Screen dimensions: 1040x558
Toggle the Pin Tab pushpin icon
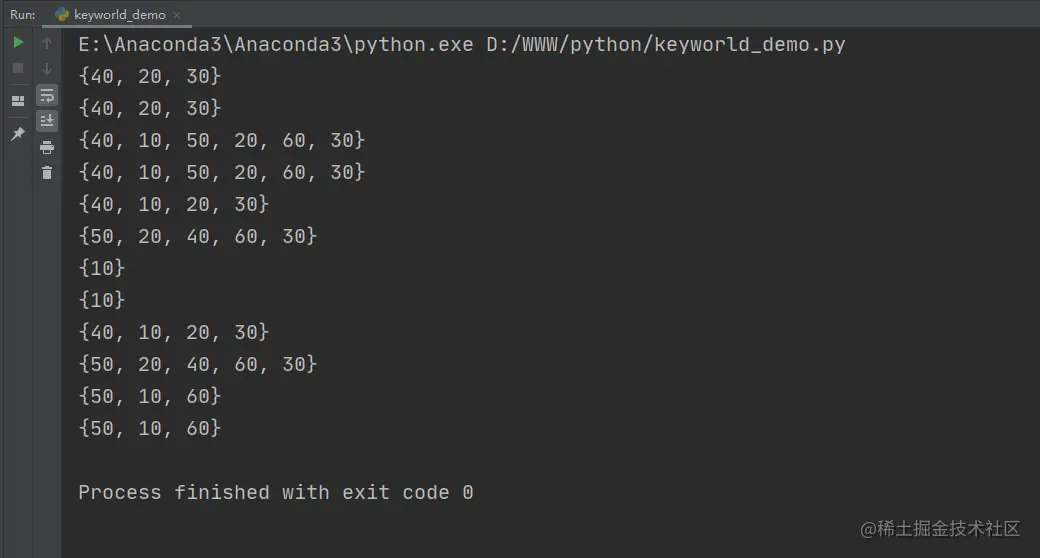(18, 133)
